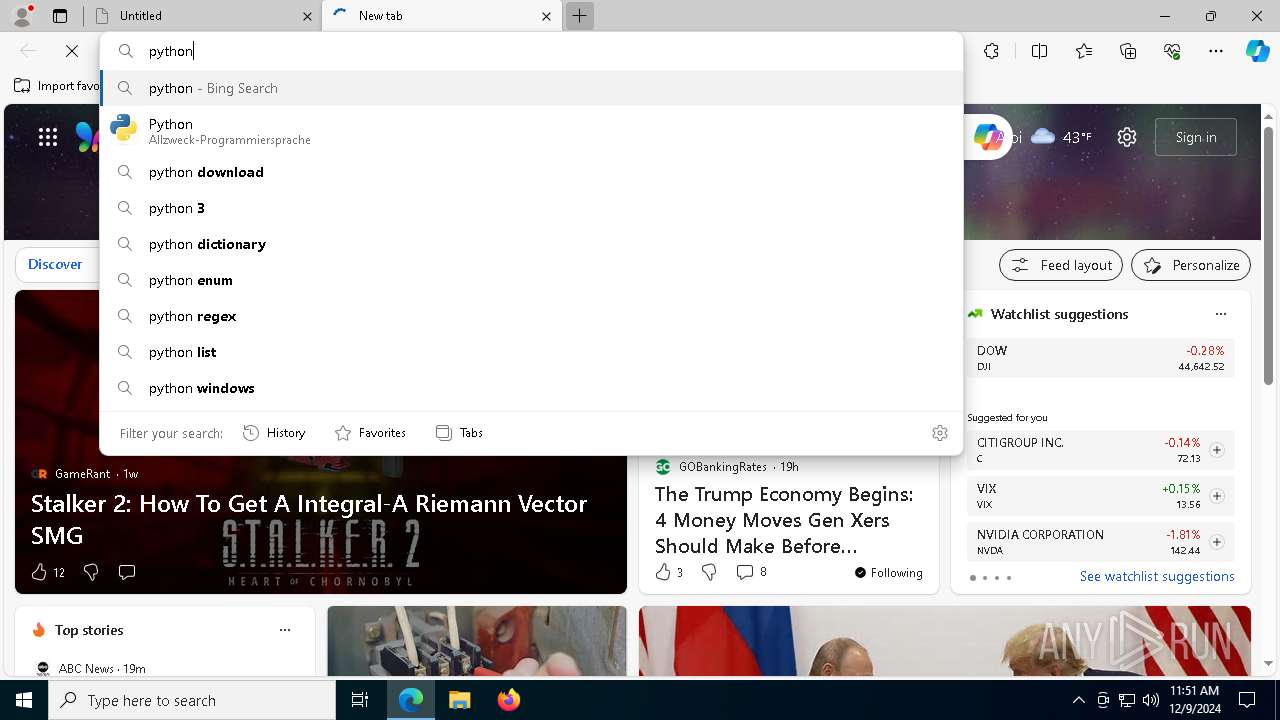Toggle Following for GOBankingRates

(x=888, y=573)
